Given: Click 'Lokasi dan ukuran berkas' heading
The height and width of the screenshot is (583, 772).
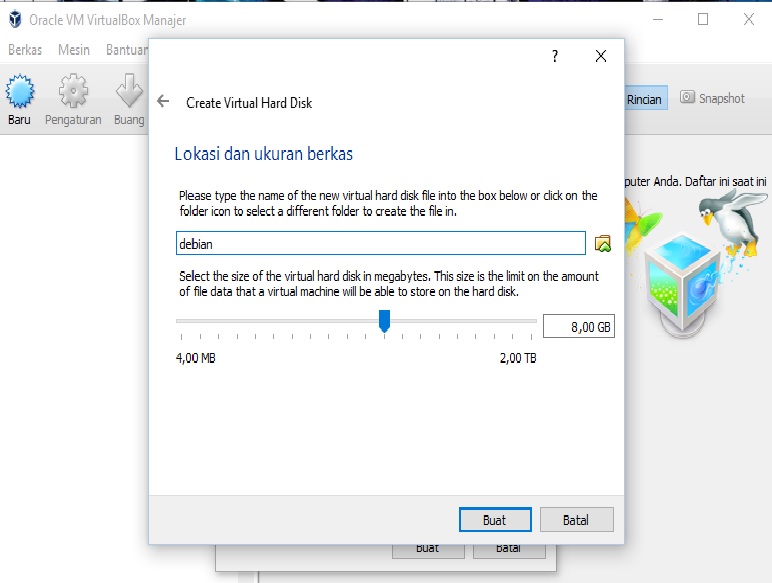Looking at the screenshot, I should [263, 154].
